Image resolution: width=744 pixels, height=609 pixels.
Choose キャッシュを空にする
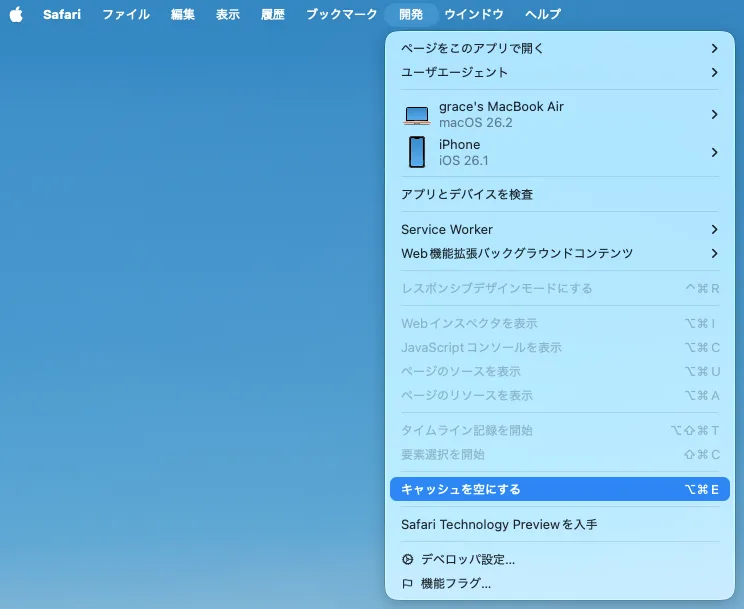(x=560, y=489)
